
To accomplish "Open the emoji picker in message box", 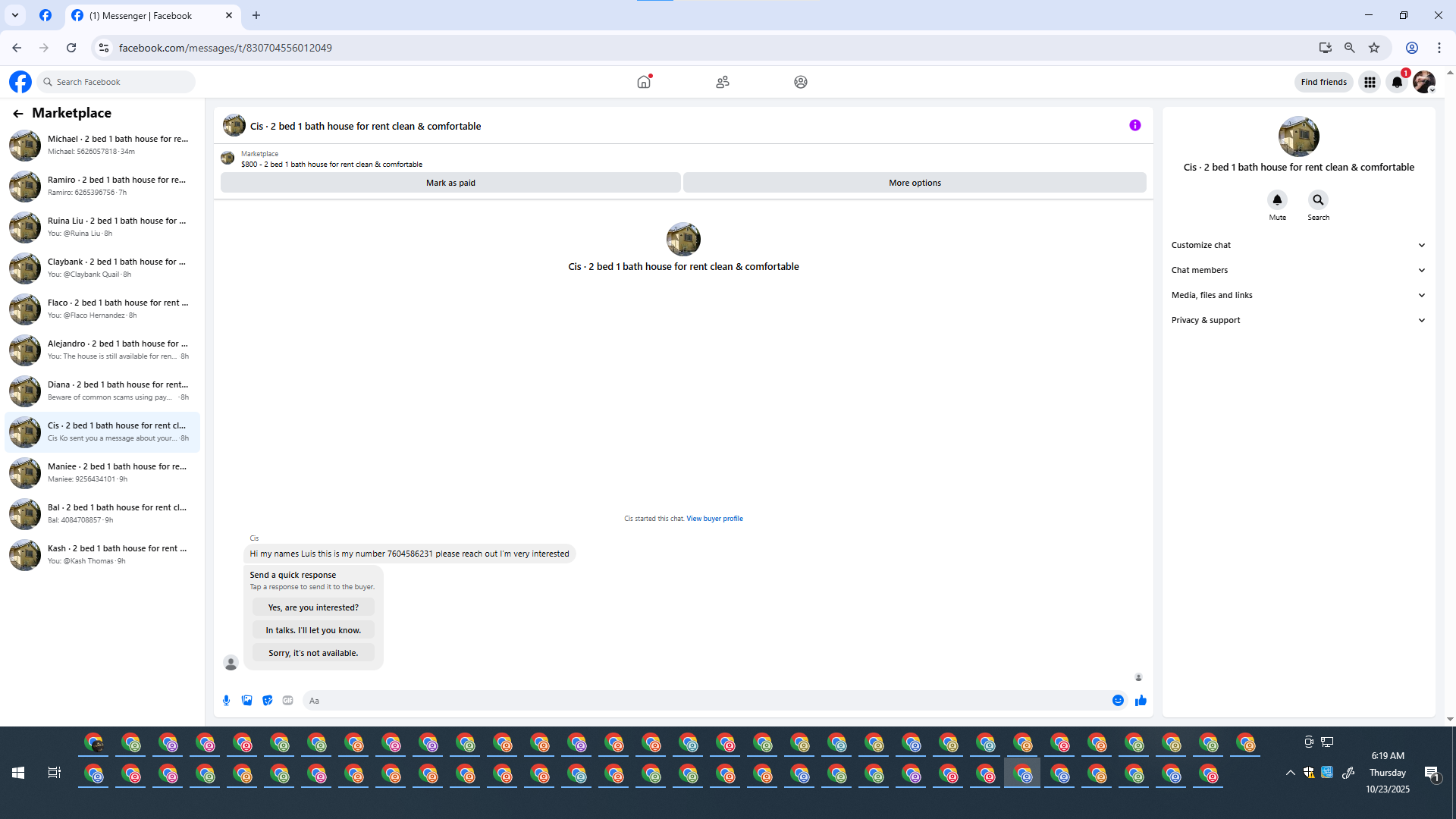I will (1118, 701).
